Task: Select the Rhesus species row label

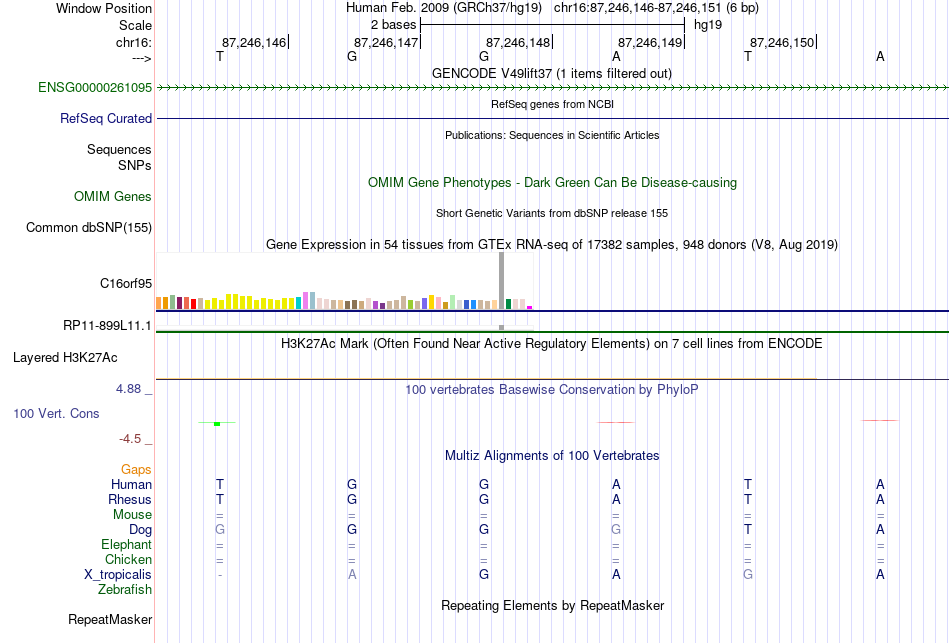Action: [130, 500]
